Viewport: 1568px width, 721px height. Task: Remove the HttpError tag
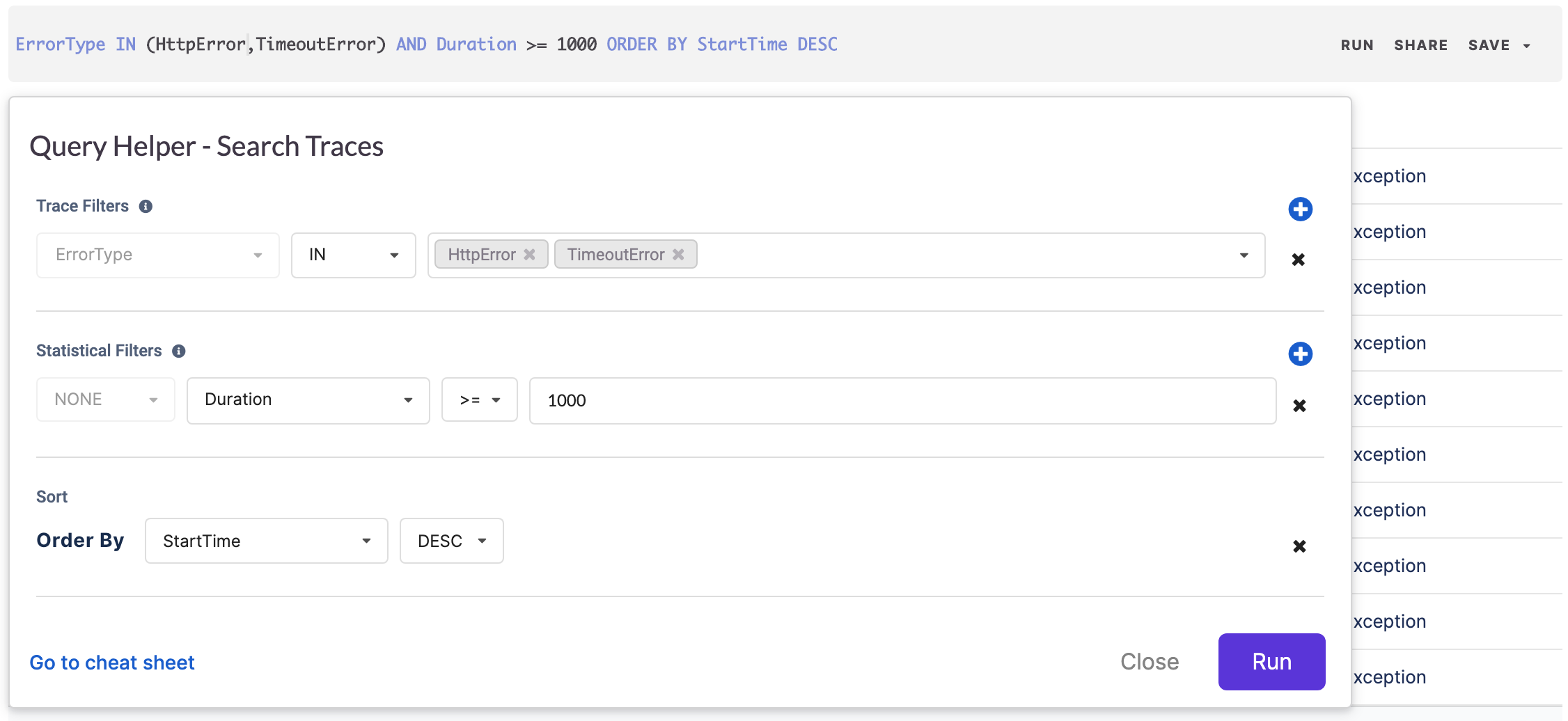coord(530,255)
